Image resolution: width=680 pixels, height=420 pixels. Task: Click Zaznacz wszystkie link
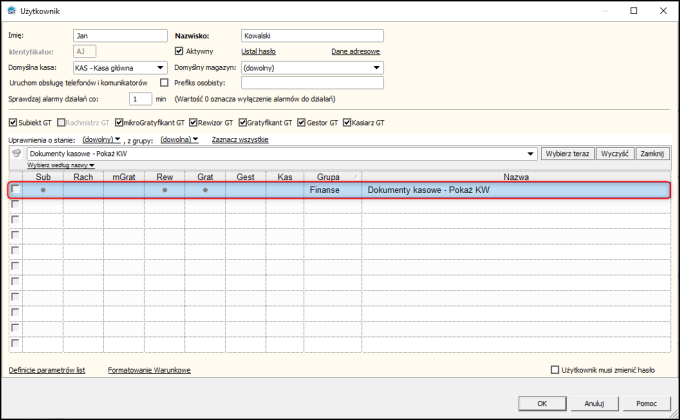(240, 139)
